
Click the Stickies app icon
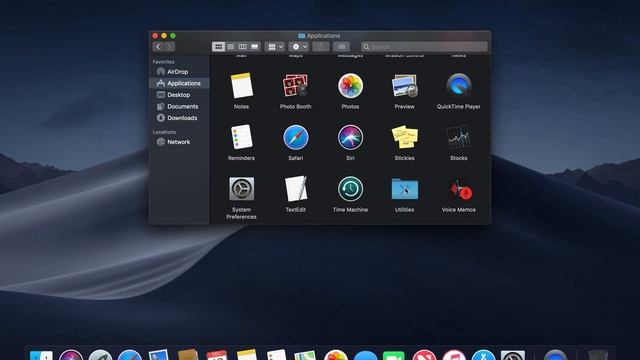404,137
